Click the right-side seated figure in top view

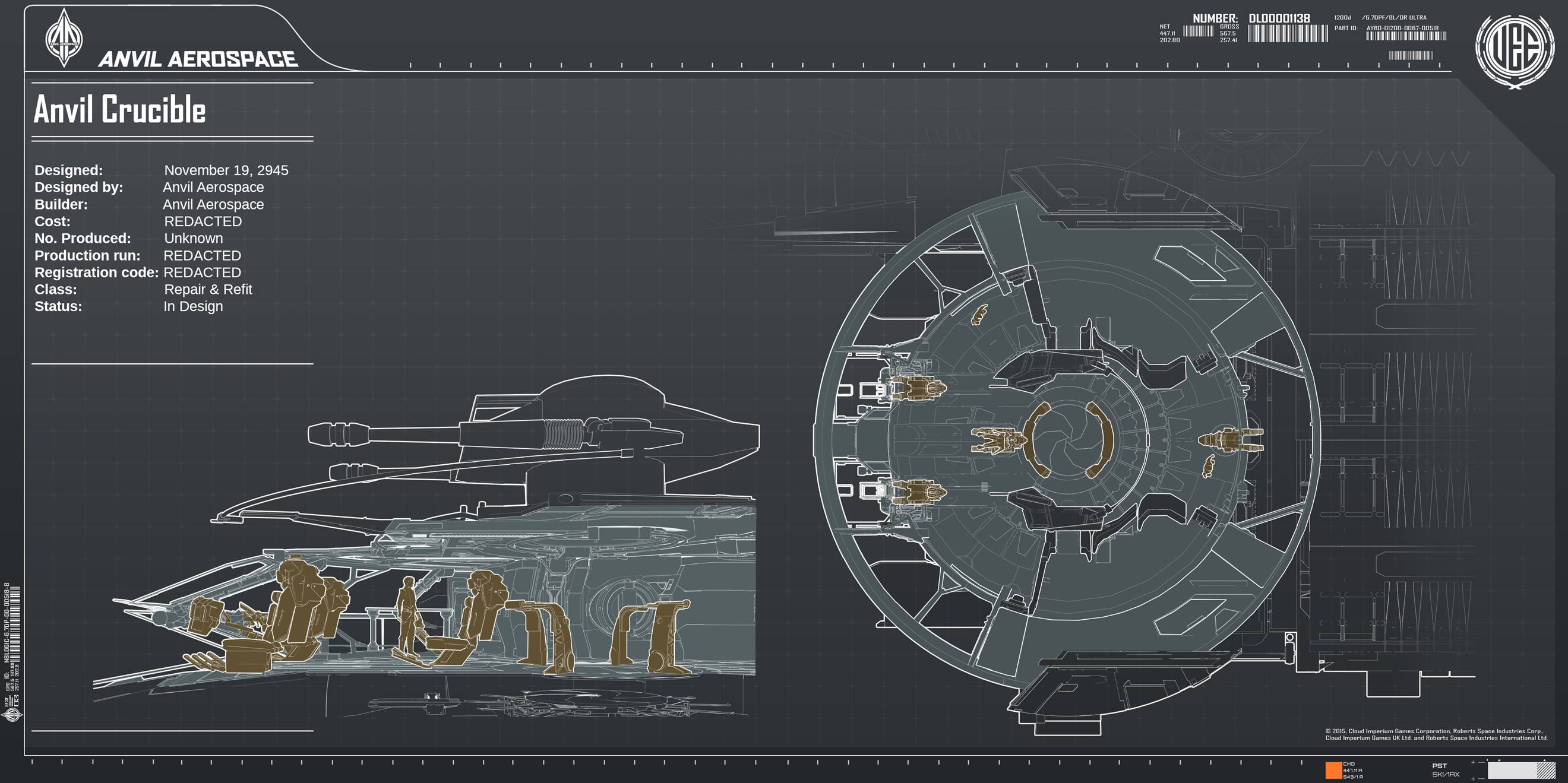pos(1231,439)
